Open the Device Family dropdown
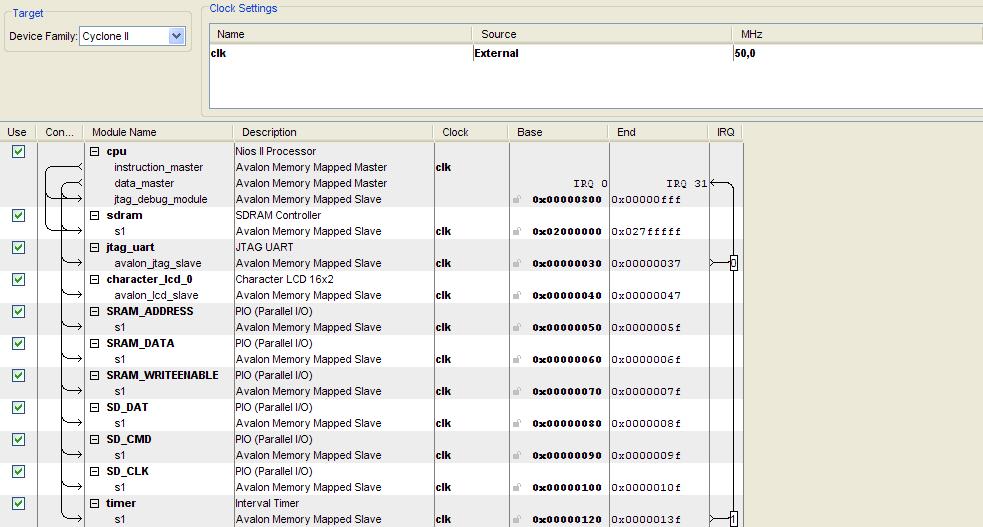Screen dimensions: 983x527 coord(177,36)
